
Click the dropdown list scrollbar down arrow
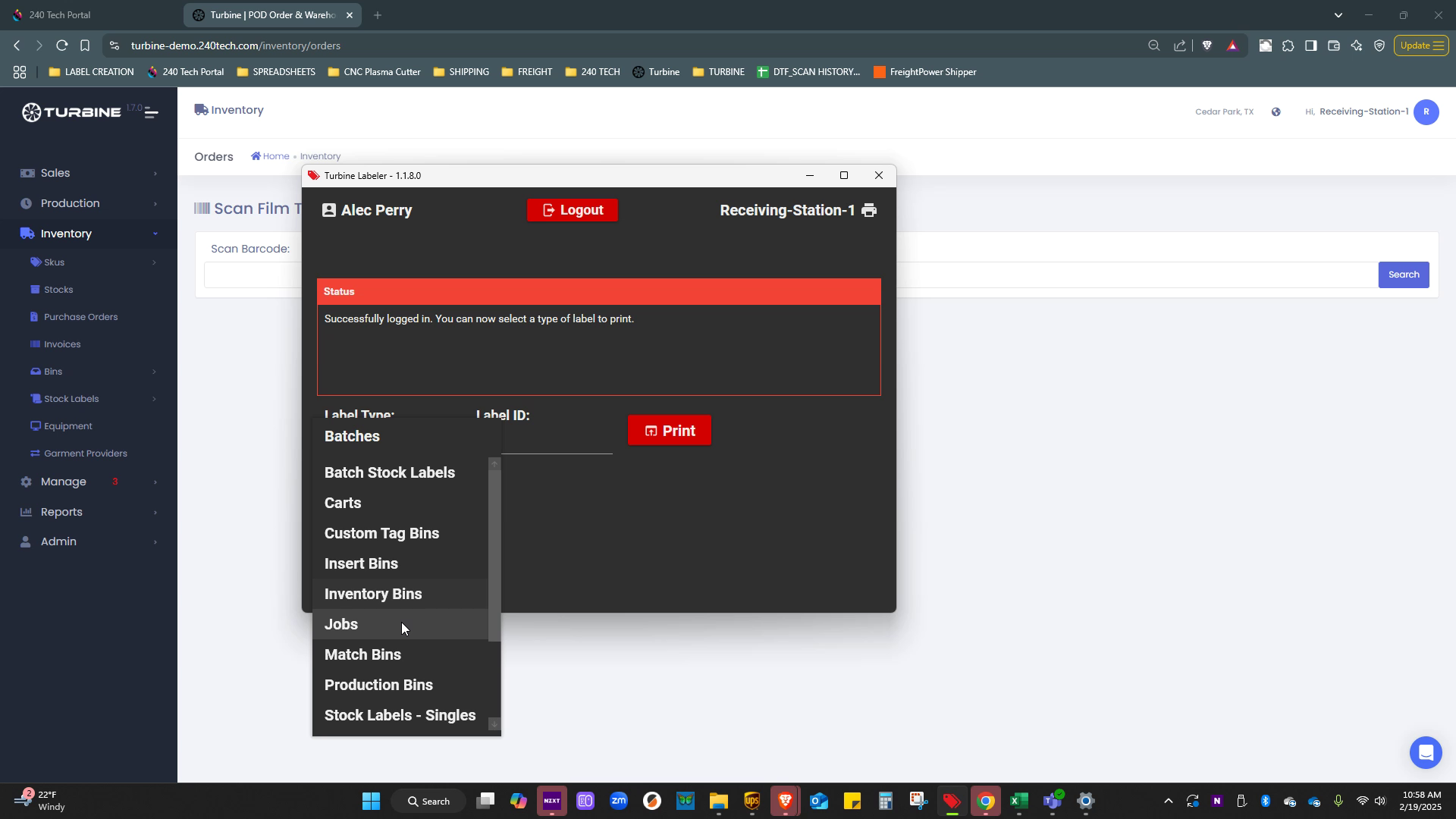point(494,724)
